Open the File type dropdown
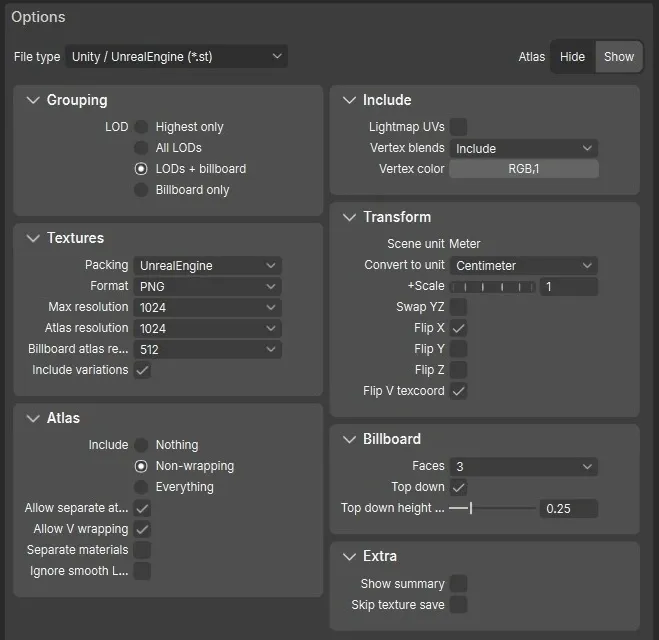This screenshot has width=659, height=640. (x=176, y=57)
